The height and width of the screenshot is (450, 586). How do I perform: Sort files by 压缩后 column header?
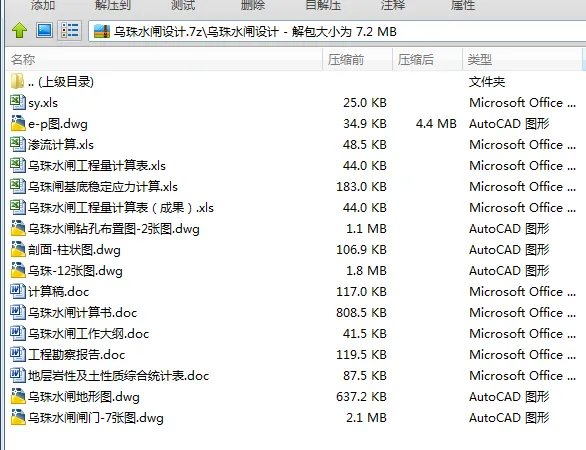[428, 59]
